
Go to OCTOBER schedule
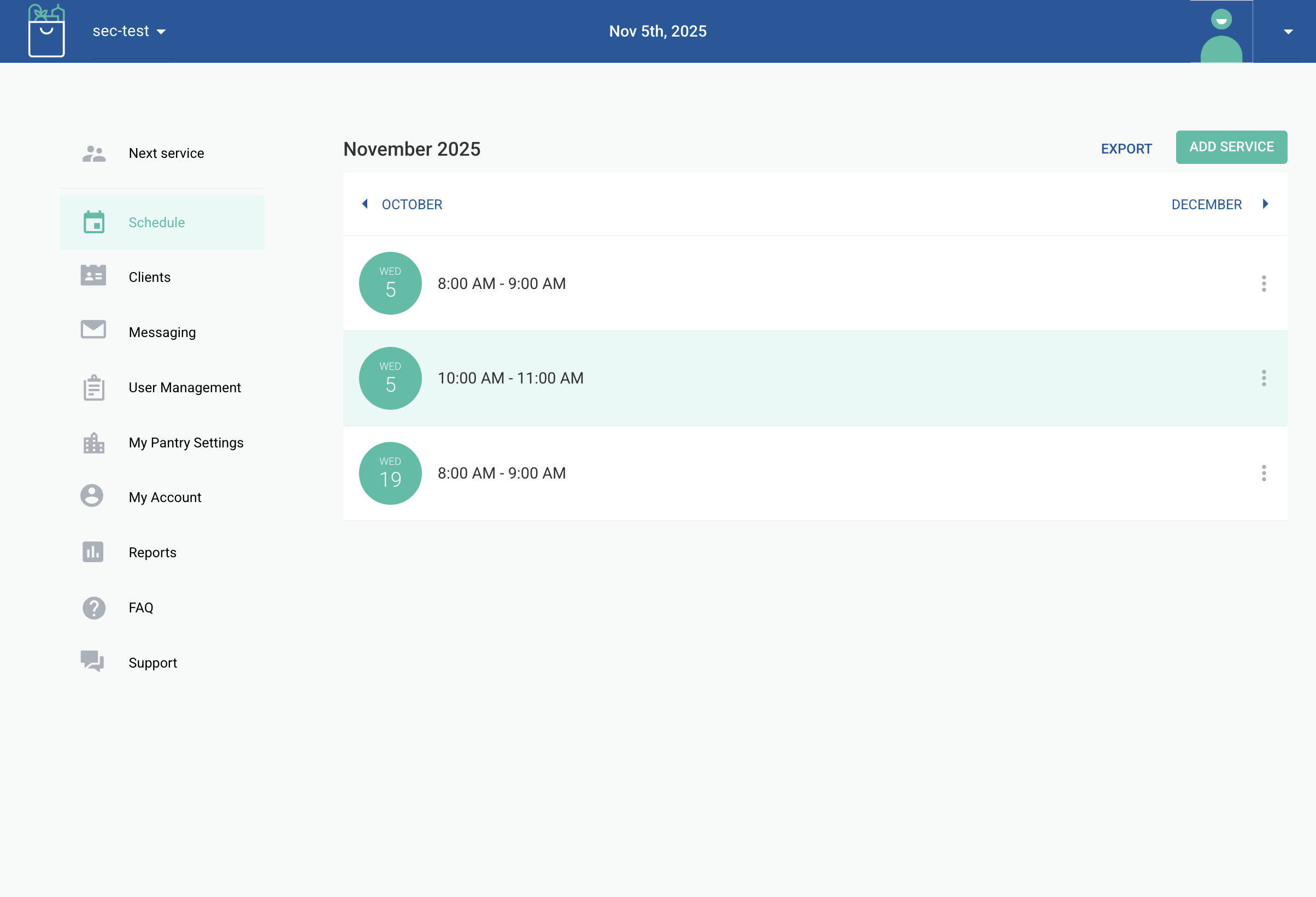(x=412, y=204)
